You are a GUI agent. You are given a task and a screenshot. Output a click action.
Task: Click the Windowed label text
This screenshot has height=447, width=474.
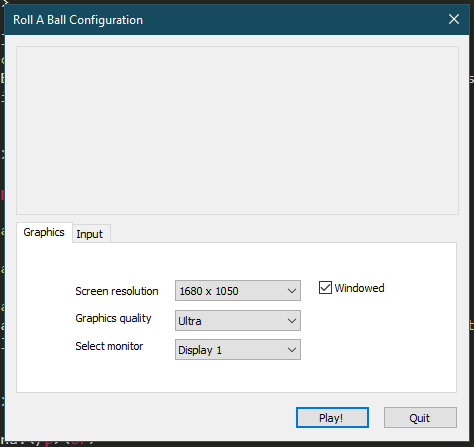coord(359,288)
